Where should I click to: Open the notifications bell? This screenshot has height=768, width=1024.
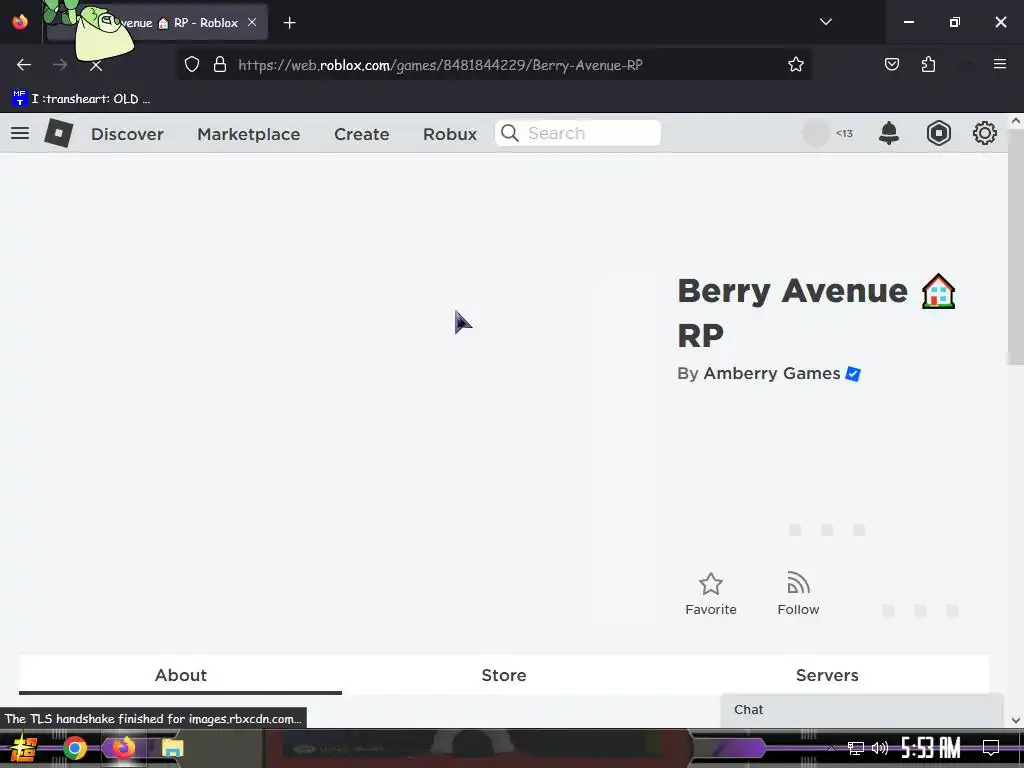(889, 133)
